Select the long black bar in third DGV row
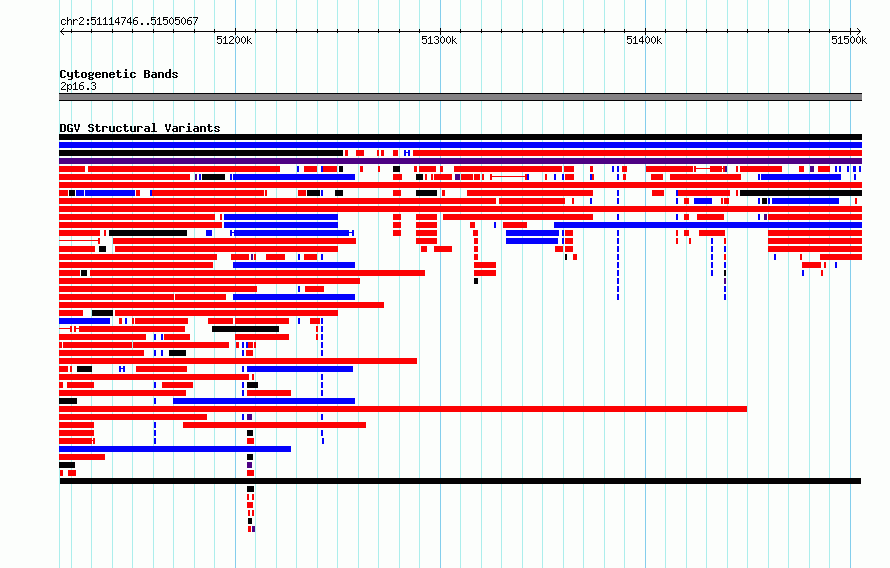The width and height of the screenshot is (890, 568). pyautogui.click(x=201, y=153)
